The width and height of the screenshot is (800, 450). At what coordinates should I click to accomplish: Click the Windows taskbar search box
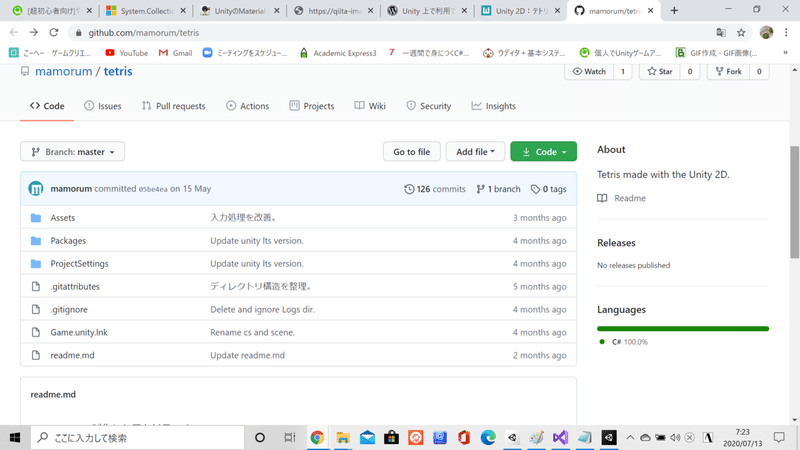click(x=138, y=438)
